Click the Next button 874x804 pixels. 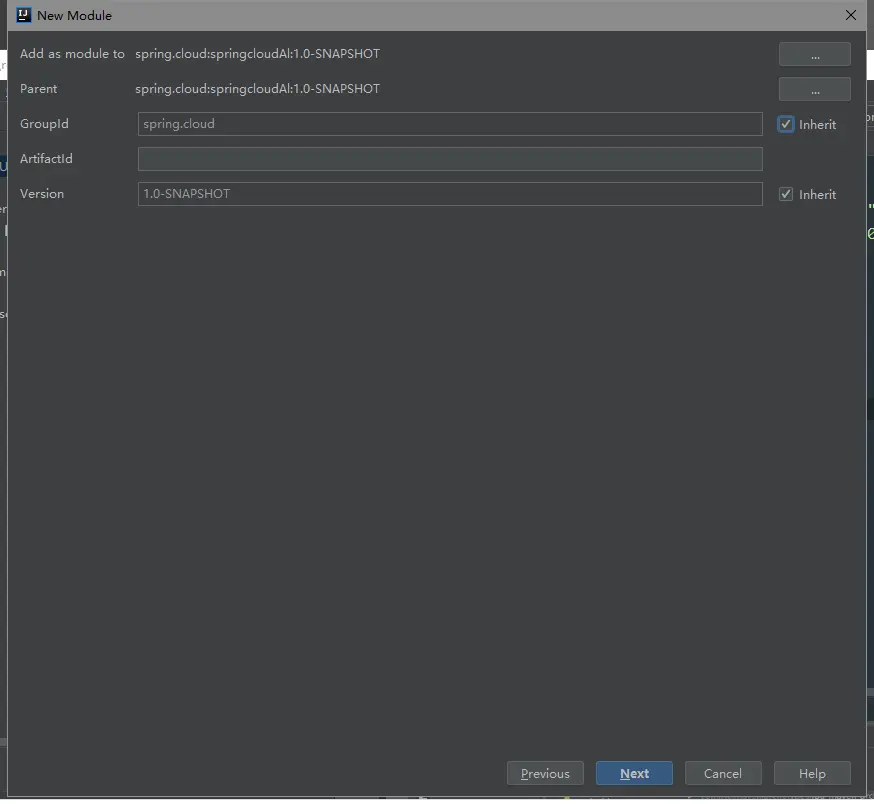(634, 773)
